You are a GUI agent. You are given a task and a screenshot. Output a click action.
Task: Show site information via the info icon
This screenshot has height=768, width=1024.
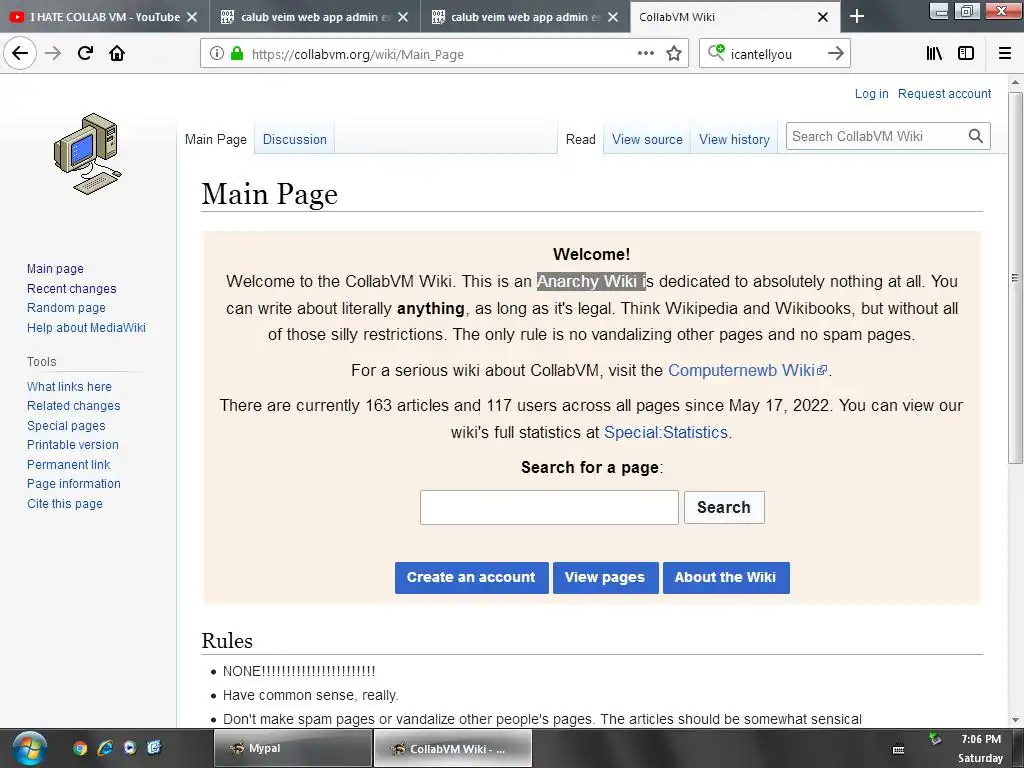pos(217,54)
